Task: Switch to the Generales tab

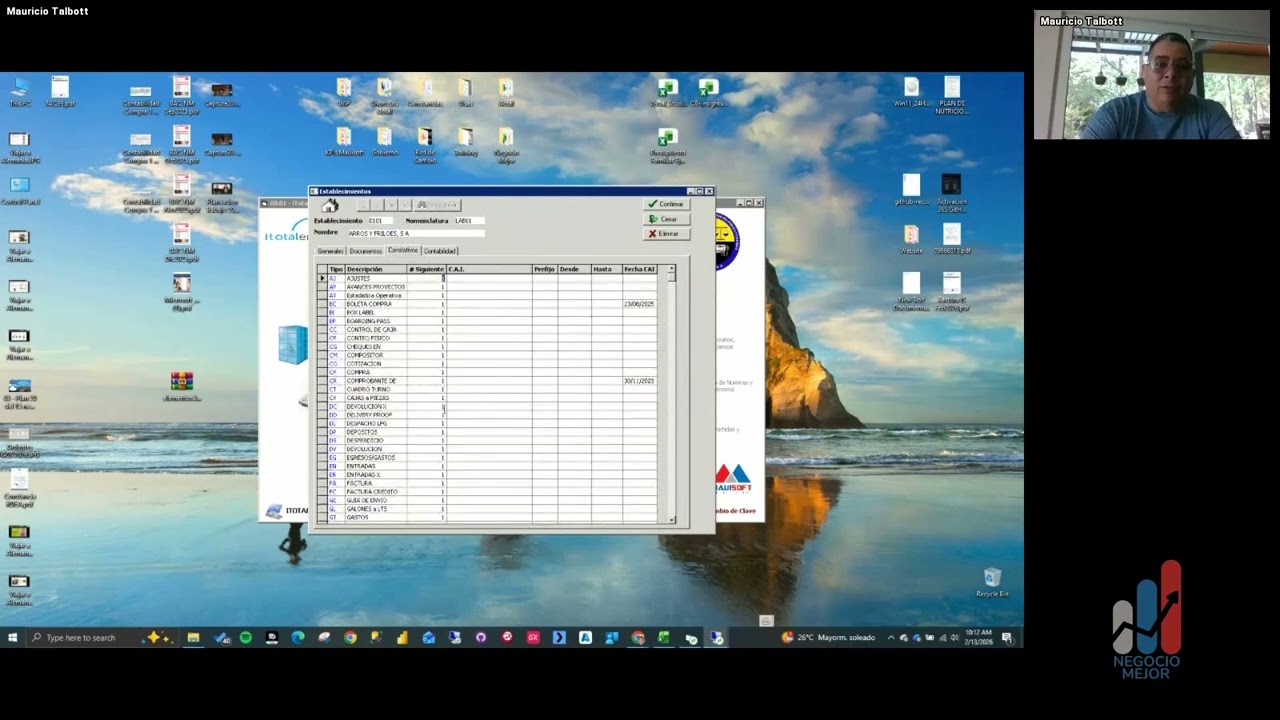Action: point(330,251)
